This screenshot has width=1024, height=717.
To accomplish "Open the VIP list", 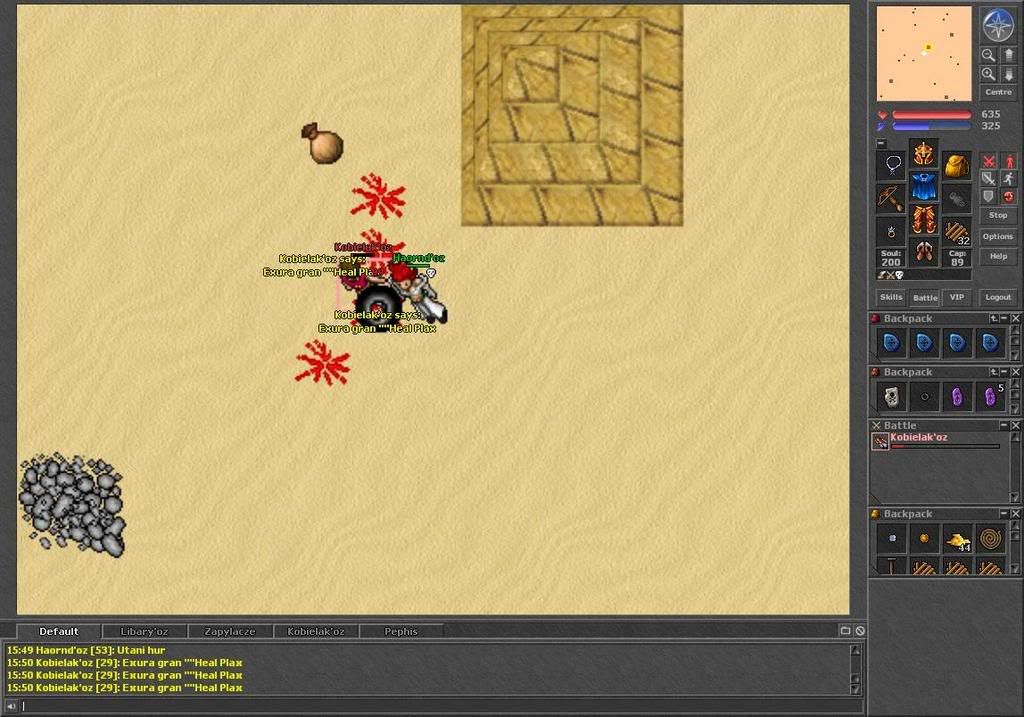I will point(957,297).
